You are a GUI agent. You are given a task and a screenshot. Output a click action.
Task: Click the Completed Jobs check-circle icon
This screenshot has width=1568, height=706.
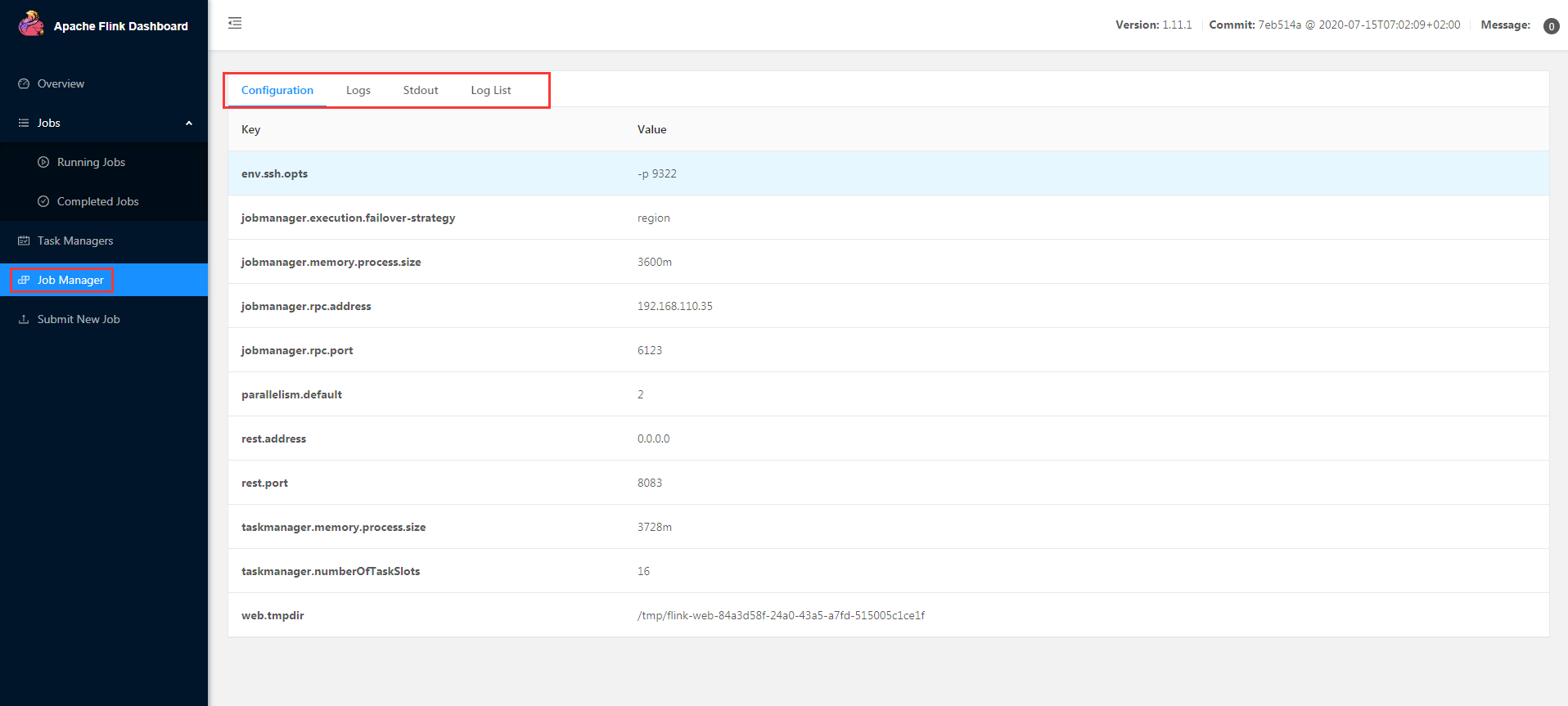43,201
